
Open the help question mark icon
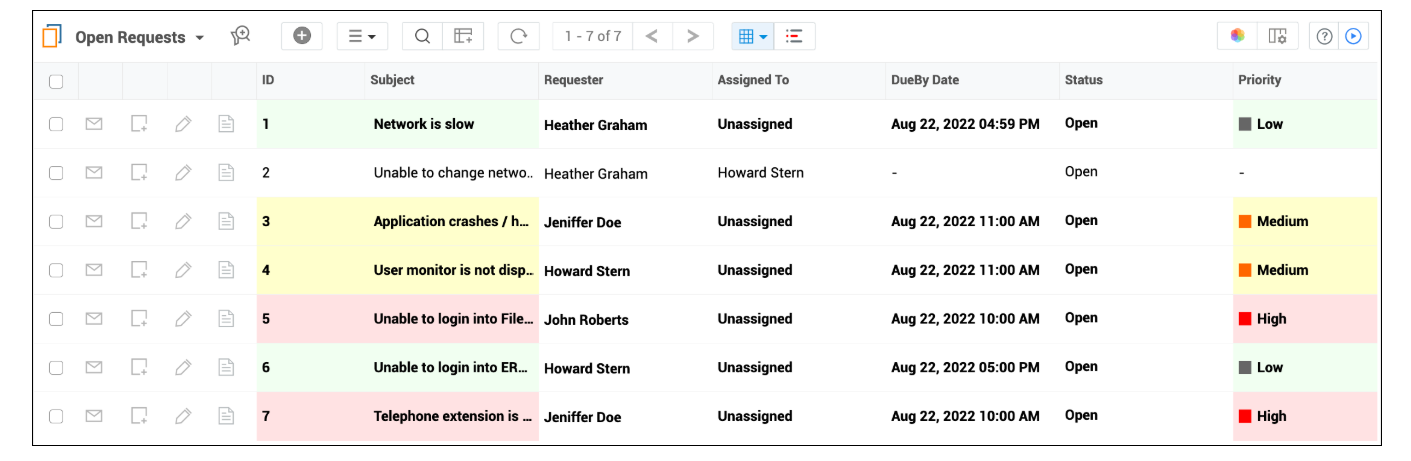(x=1325, y=36)
